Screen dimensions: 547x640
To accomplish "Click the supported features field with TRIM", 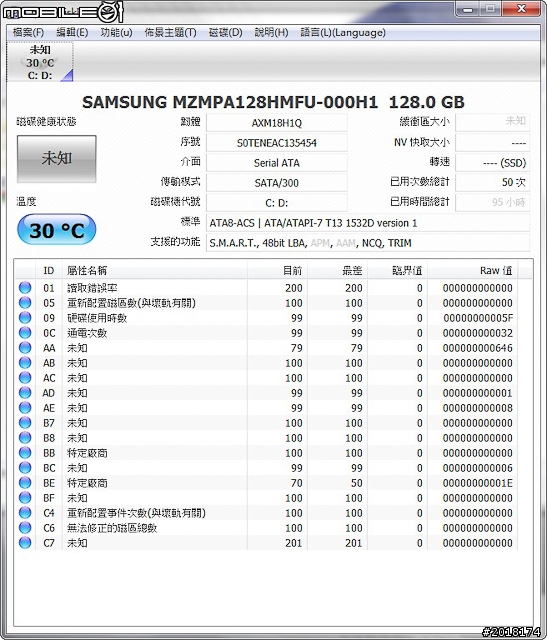I will pyautogui.click(x=368, y=243).
